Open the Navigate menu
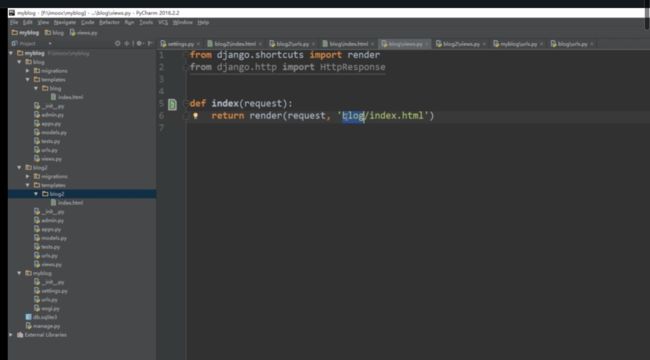Image resolution: width=650 pixels, height=360 pixels. click(65, 22)
